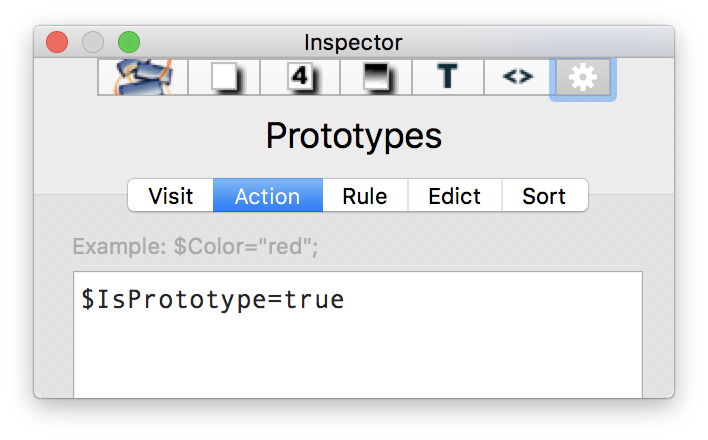
Task: Select the Action tab
Action: point(267,196)
